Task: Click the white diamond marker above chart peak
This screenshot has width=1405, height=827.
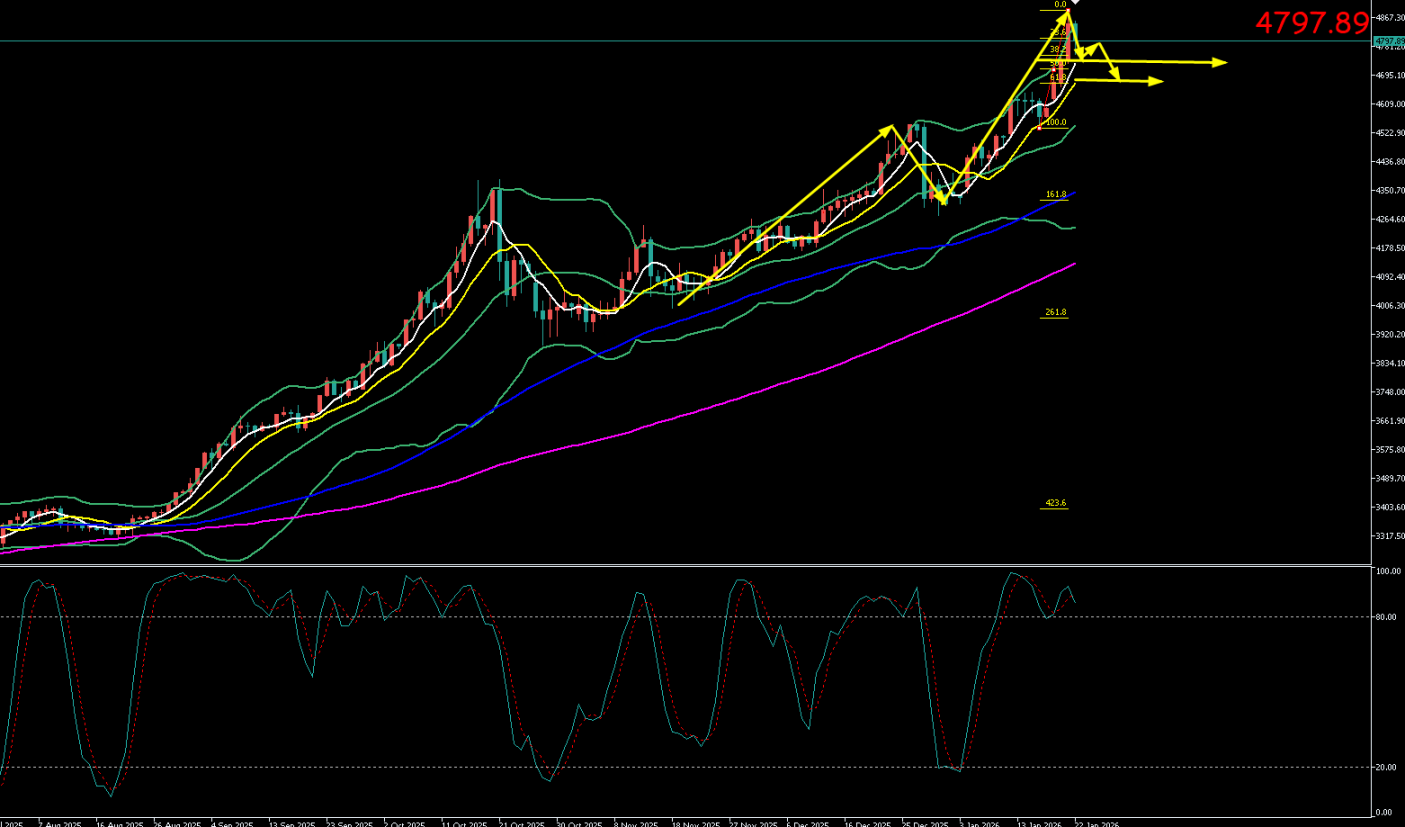Action: click(x=1076, y=3)
